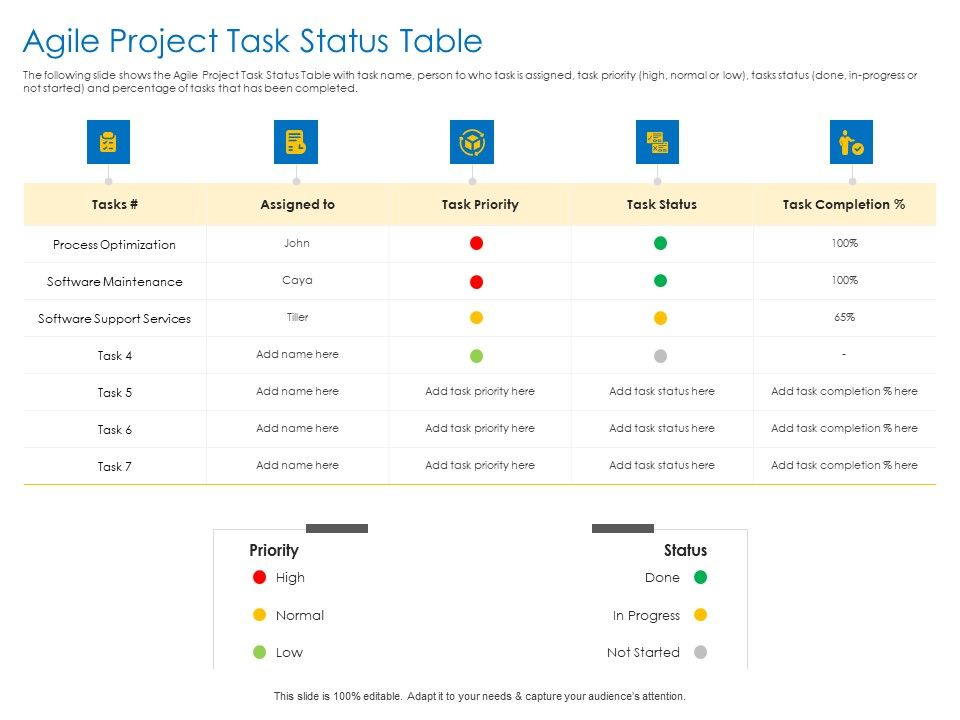Click Add task completion % here for Task 7
This screenshot has width=960, height=720.
tap(844, 465)
